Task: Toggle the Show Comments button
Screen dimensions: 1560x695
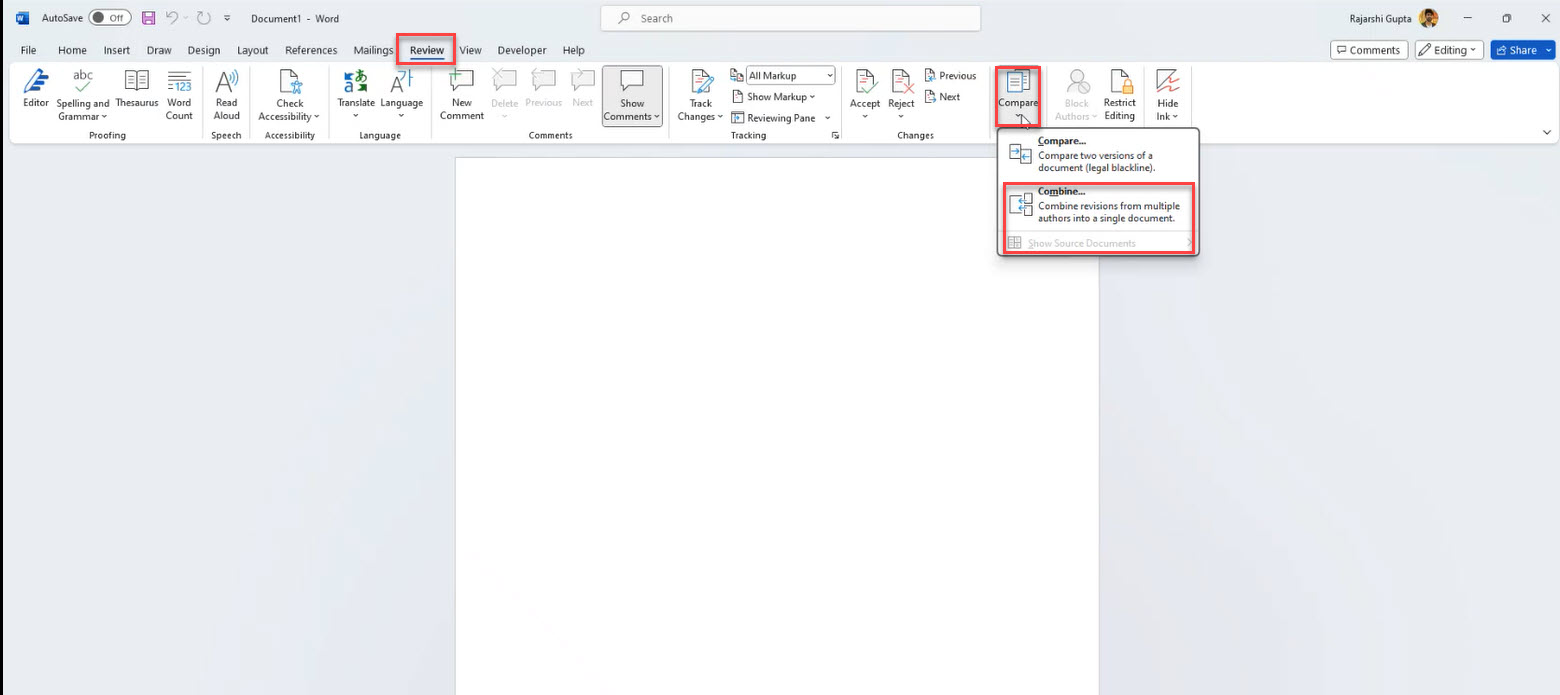Action: pyautogui.click(x=632, y=96)
